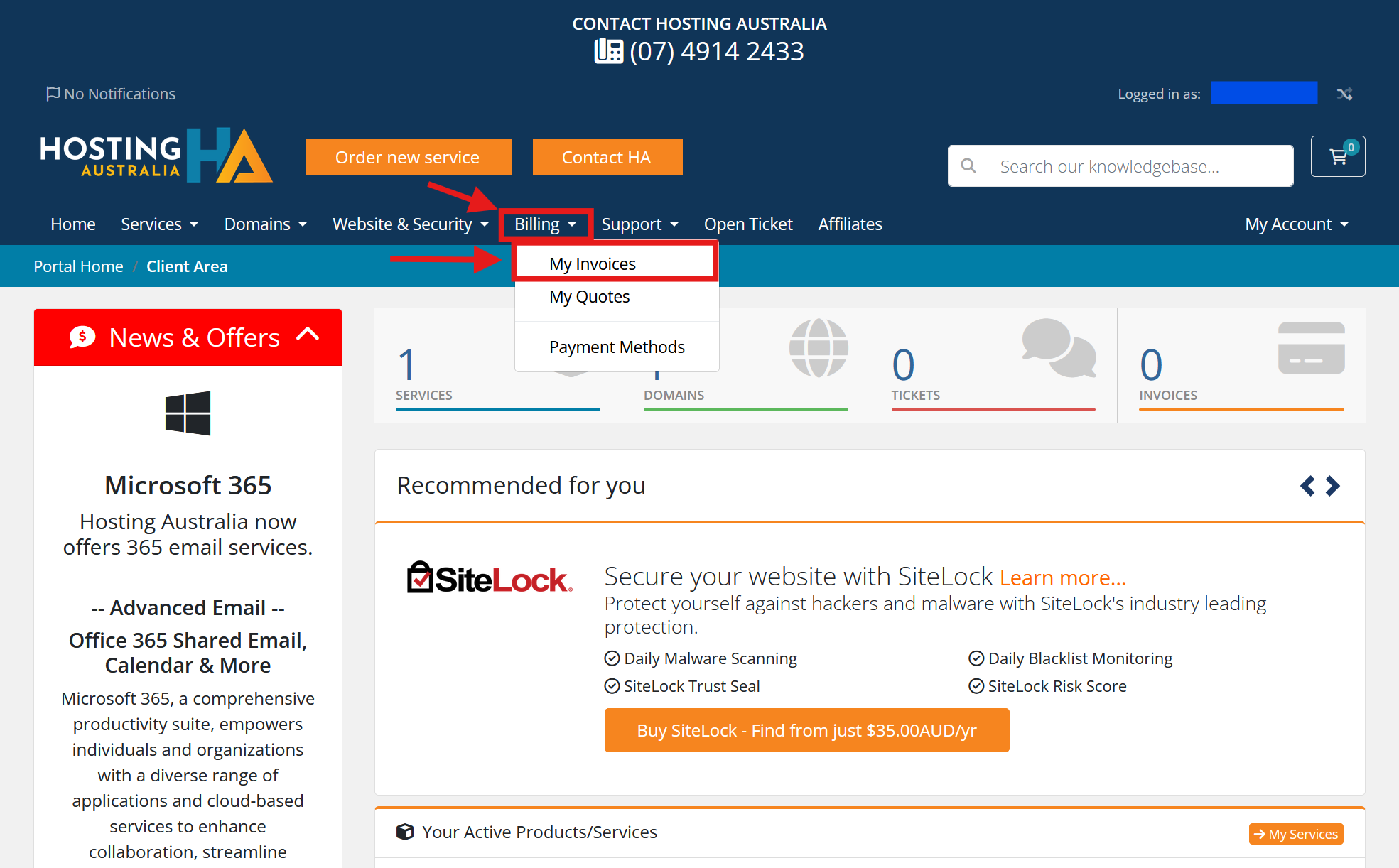This screenshot has width=1399, height=868.
Task: Click the Windows logo in News & Offers
Action: 188,413
